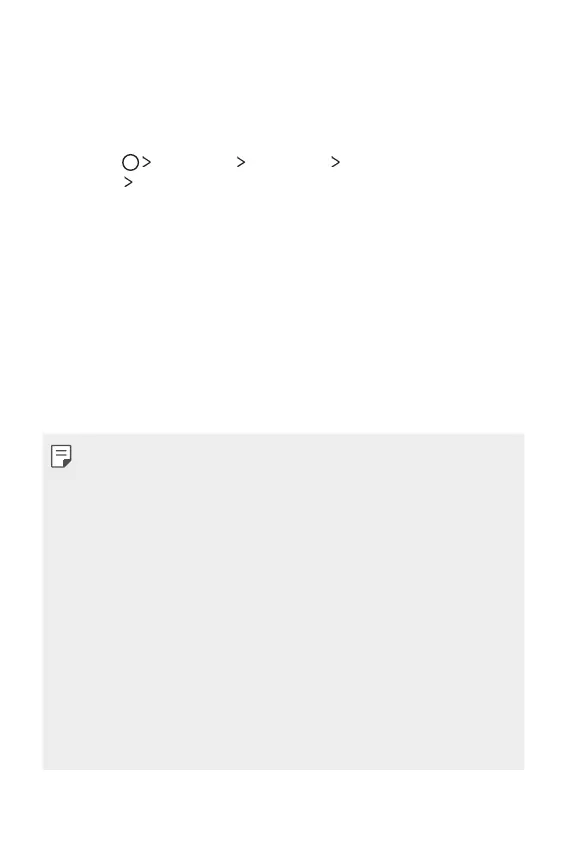The width and height of the screenshot is (567, 850).
Task: Click the second chevron on the first line
Action: (x=241, y=162)
